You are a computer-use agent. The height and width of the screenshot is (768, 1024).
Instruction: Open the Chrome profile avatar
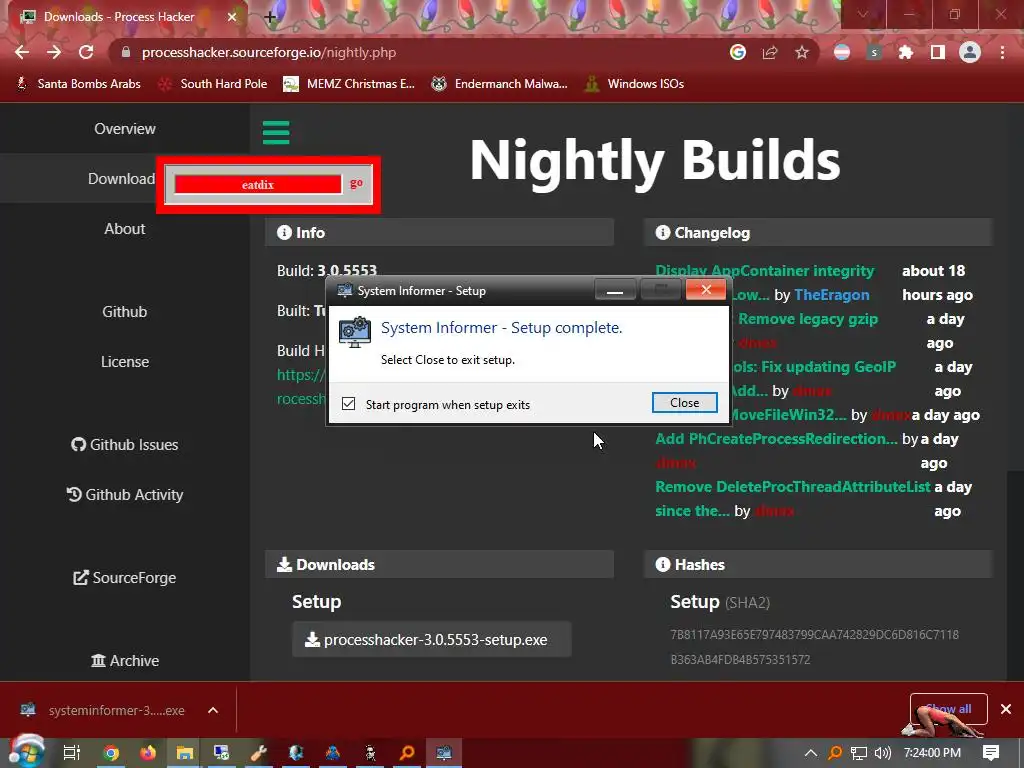tap(970, 52)
